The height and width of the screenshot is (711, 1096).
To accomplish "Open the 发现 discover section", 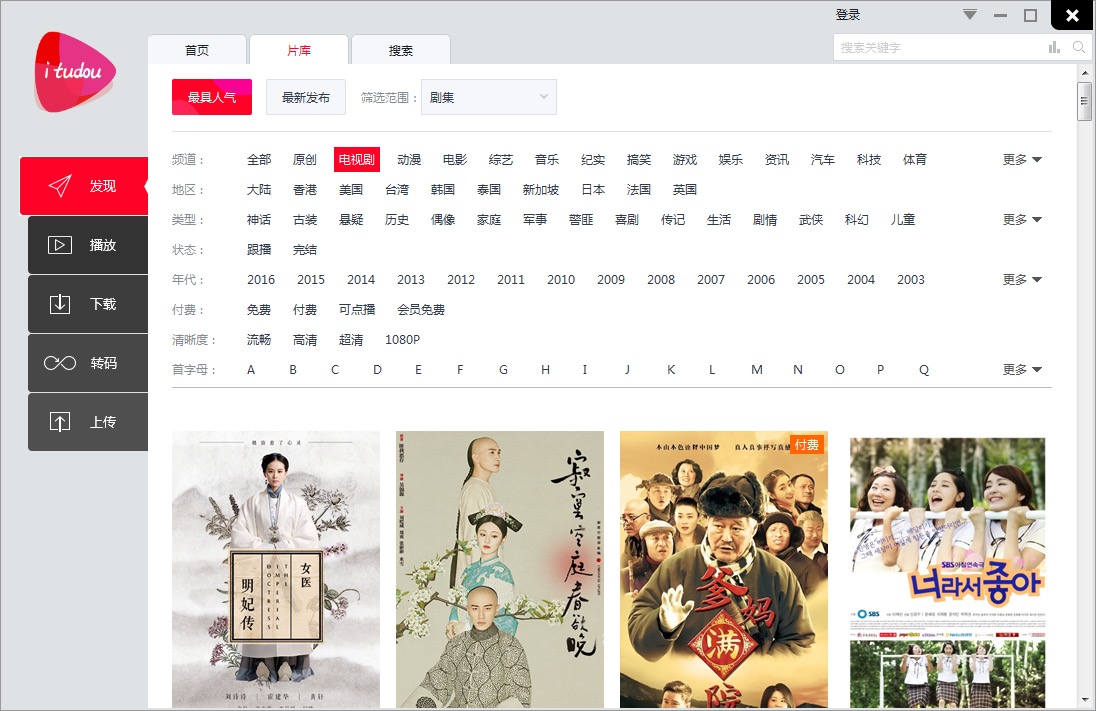I will [x=84, y=186].
